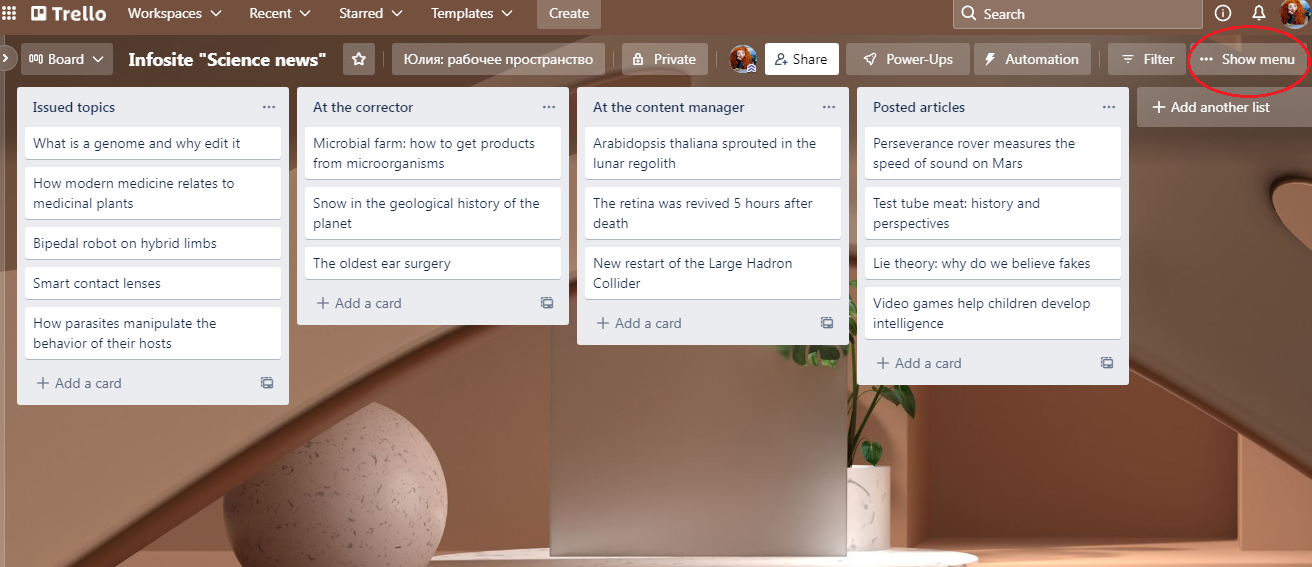The width and height of the screenshot is (1312, 567).
Task: Open the board member avatar
Action: pyautogui.click(x=743, y=59)
